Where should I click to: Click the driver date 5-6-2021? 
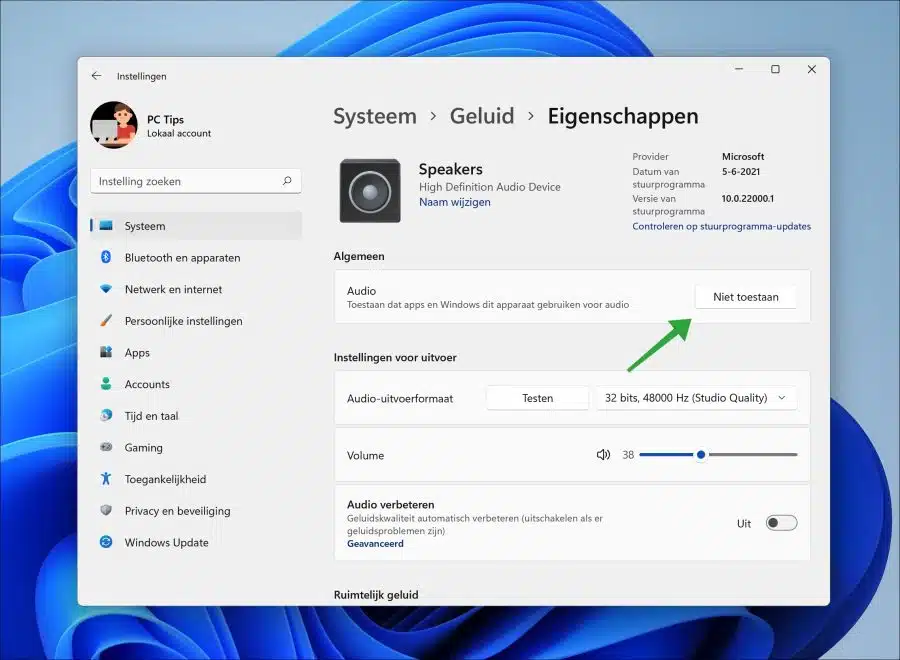point(741,172)
